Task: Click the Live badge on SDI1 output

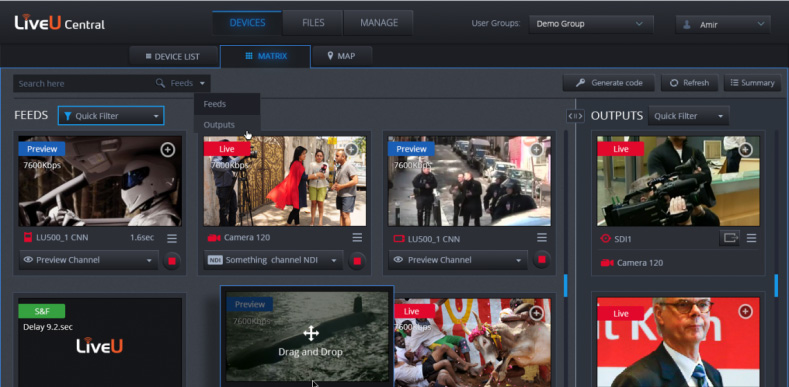Action: [620, 149]
